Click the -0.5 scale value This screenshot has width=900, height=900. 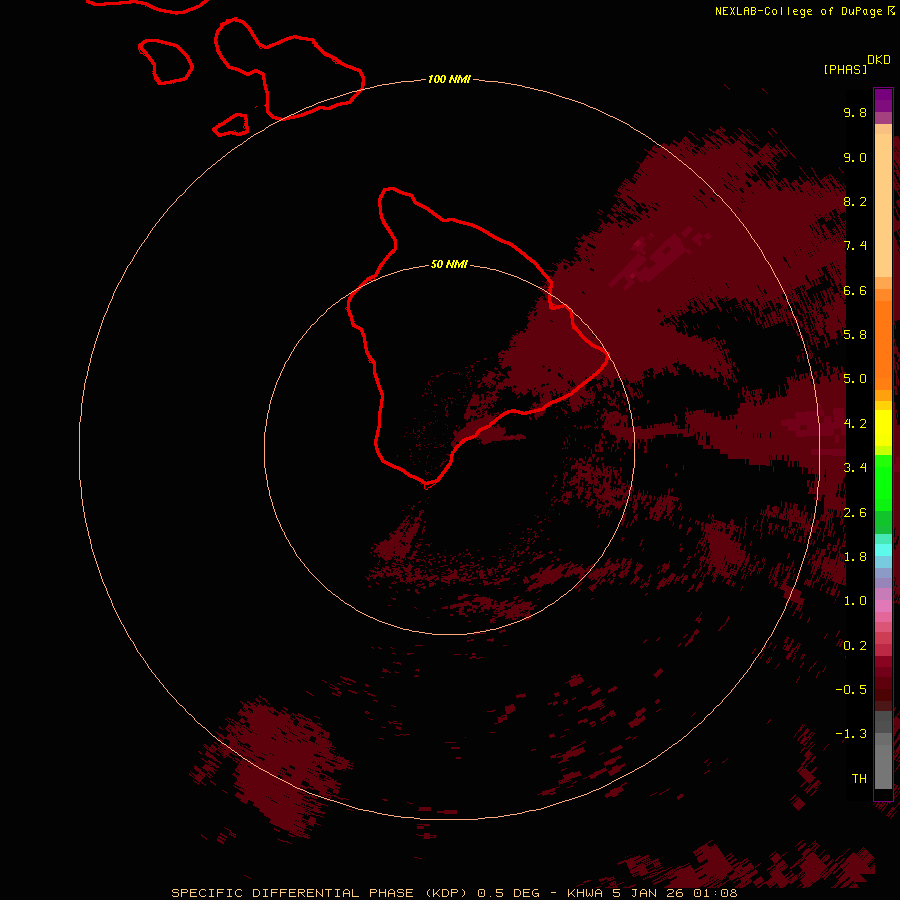point(851,690)
